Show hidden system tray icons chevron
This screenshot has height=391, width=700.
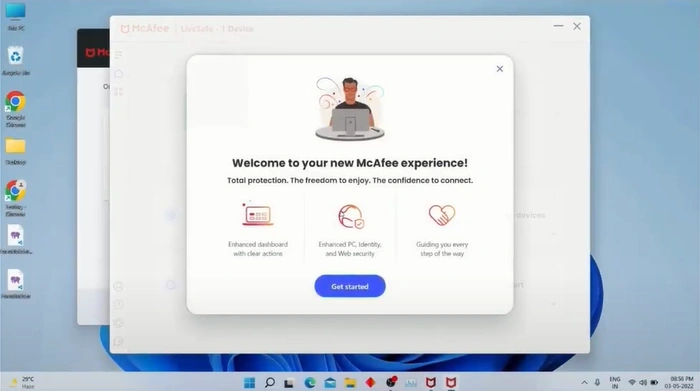tap(584, 383)
